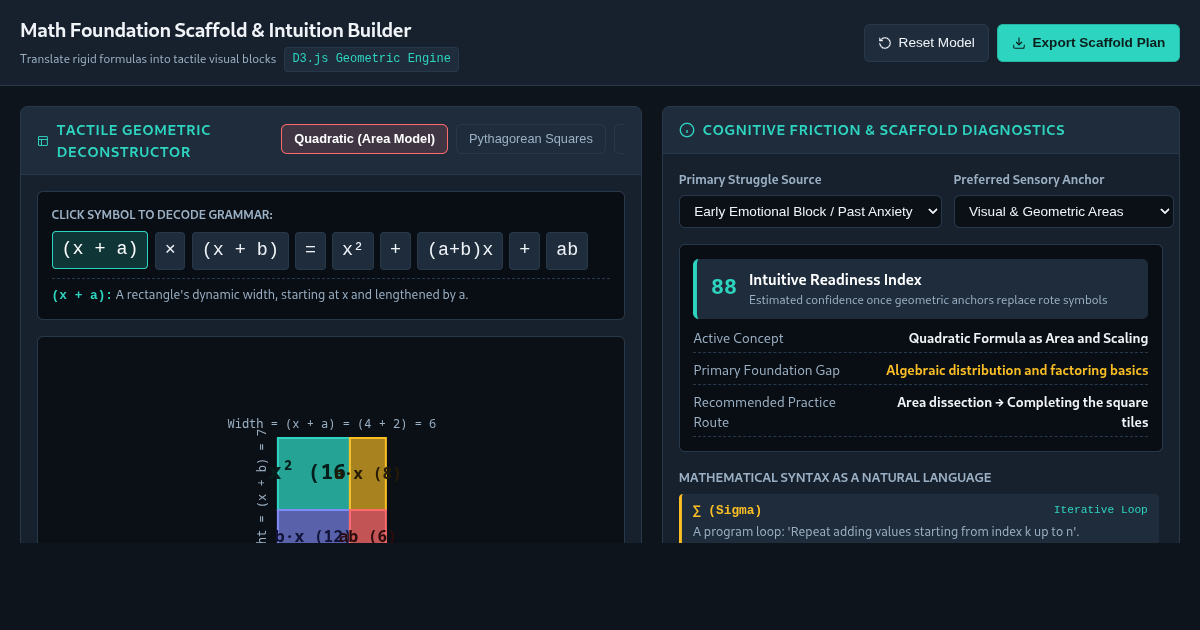
Task: Decode the (x + a) symbol
Action: (100, 250)
